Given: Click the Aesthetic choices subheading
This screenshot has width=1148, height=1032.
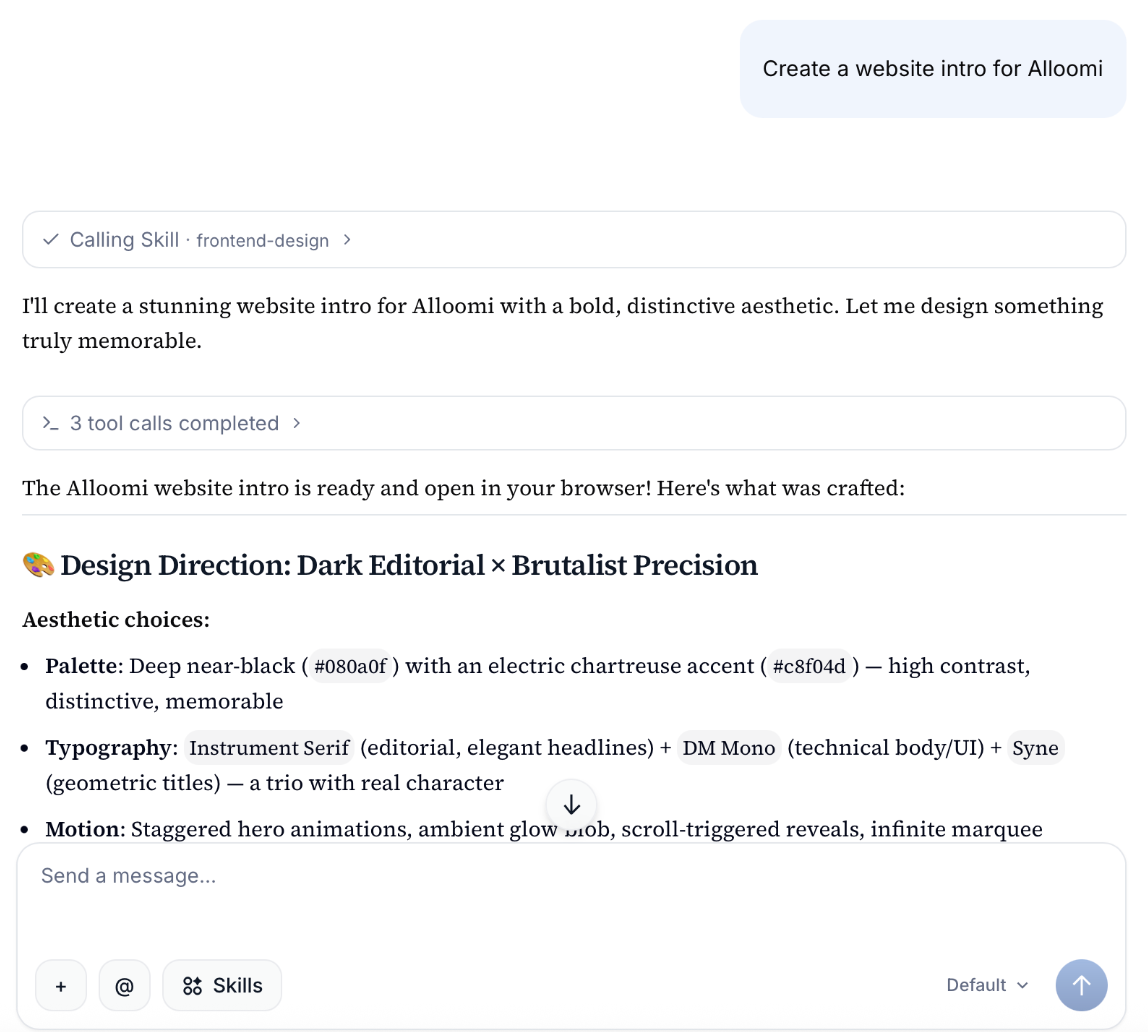Looking at the screenshot, I should [x=116, y=620].
